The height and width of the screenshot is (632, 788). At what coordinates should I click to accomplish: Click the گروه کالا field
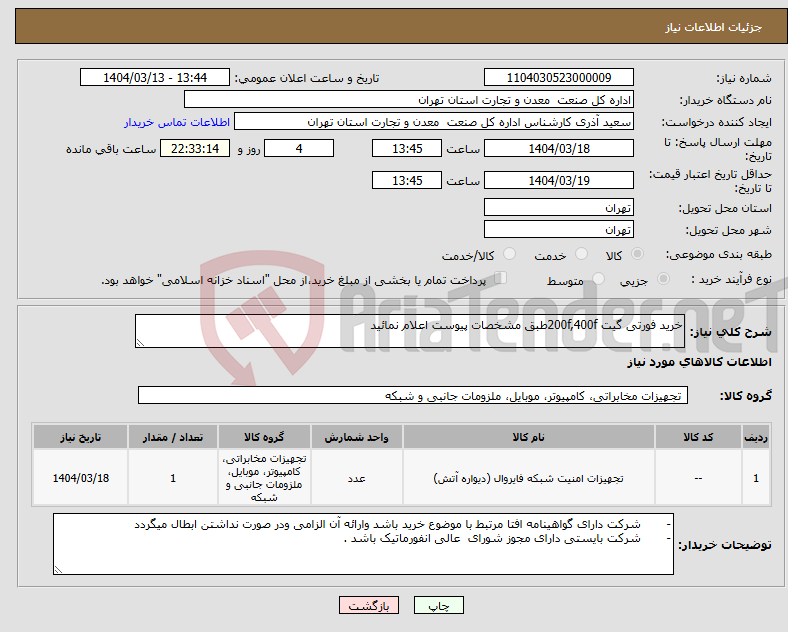(413, 395)
